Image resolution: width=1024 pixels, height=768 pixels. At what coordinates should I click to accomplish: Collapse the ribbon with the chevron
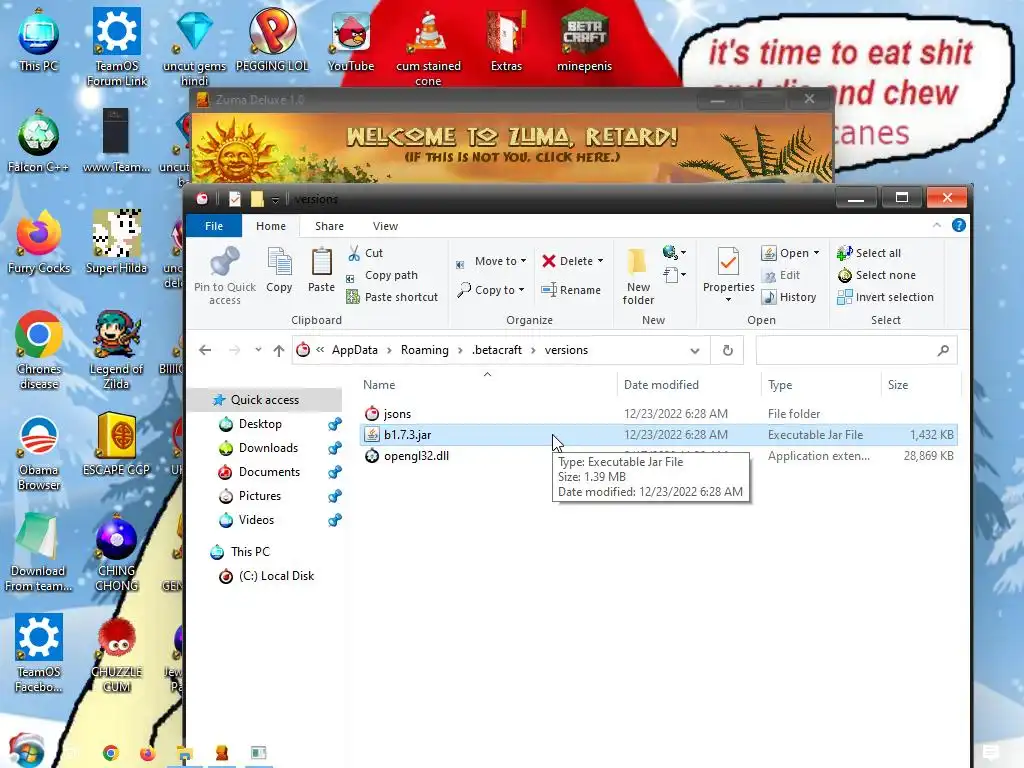(x=936, y=225)
